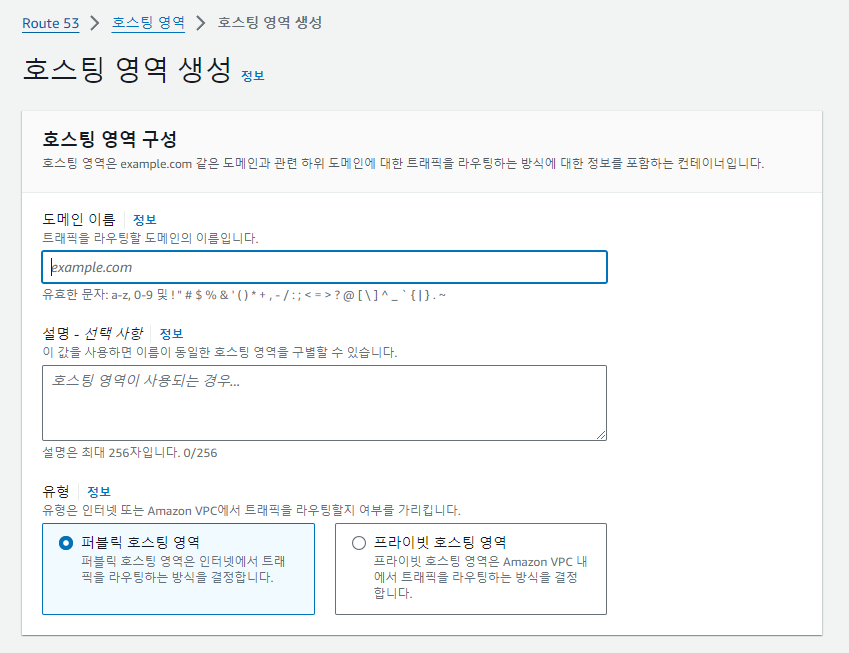Open the Route 53 breadcrumb link

[x=50, y=23]
